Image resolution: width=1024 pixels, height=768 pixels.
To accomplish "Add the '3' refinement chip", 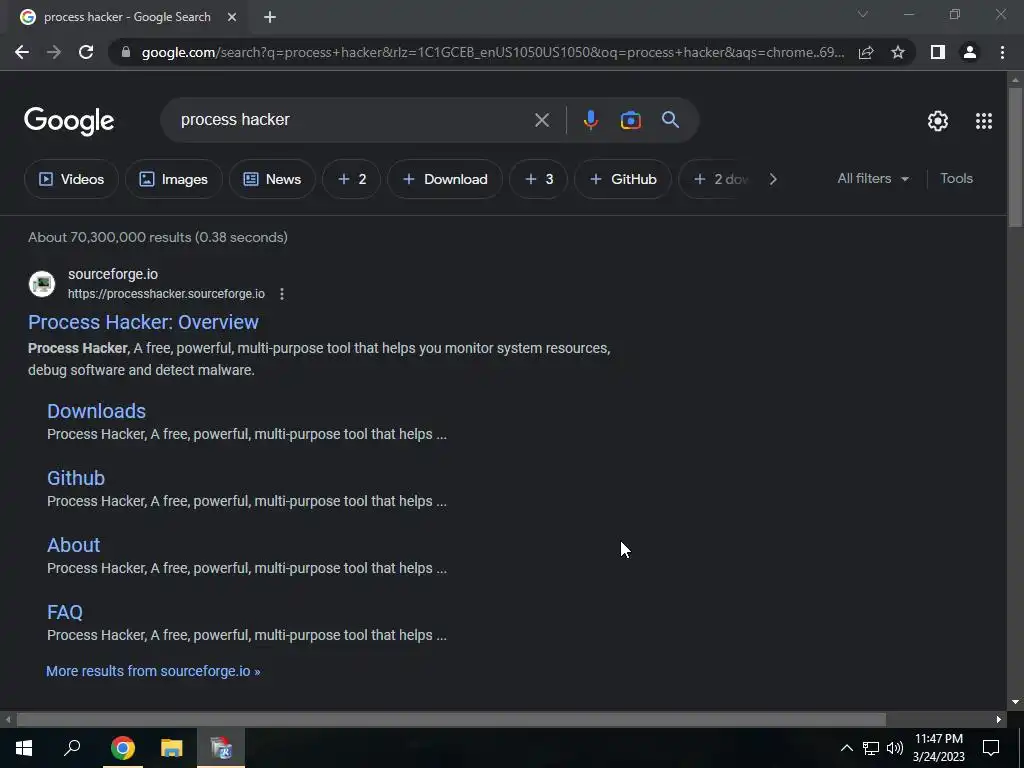I will (x=538, y=179).
